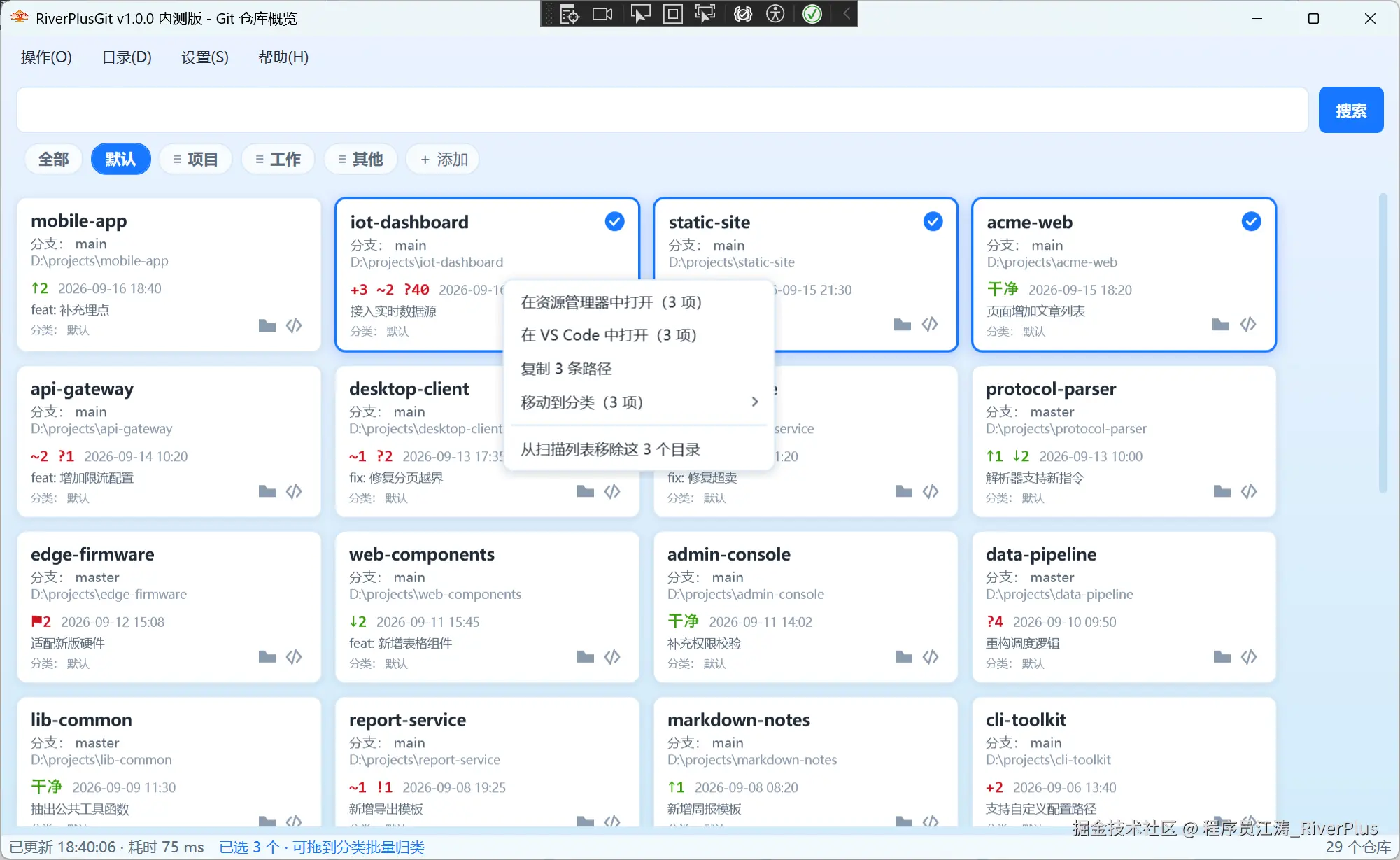
Task: Open 目录(D) menu
Action: (127, 57)
